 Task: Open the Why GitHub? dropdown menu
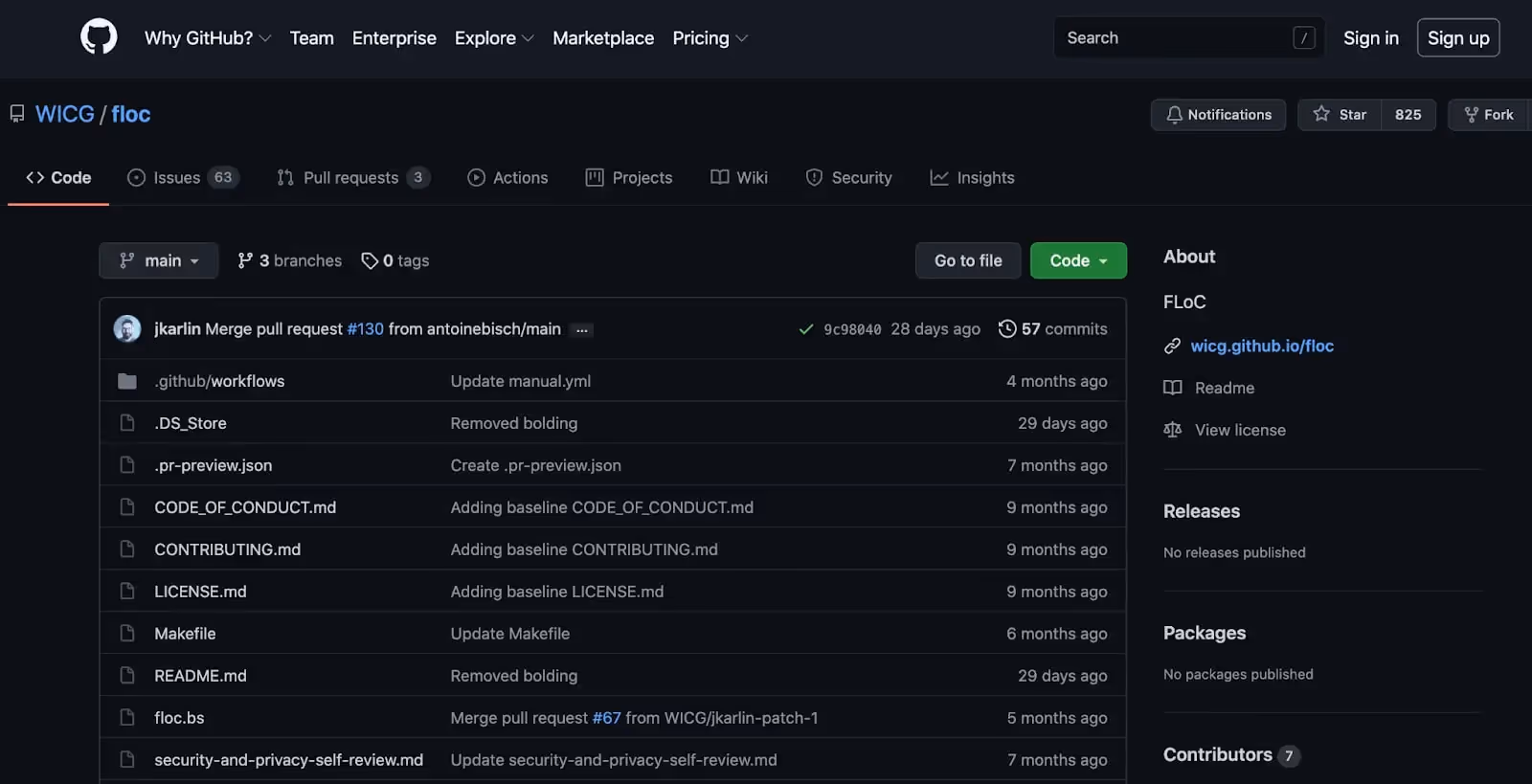click(208, 37)
